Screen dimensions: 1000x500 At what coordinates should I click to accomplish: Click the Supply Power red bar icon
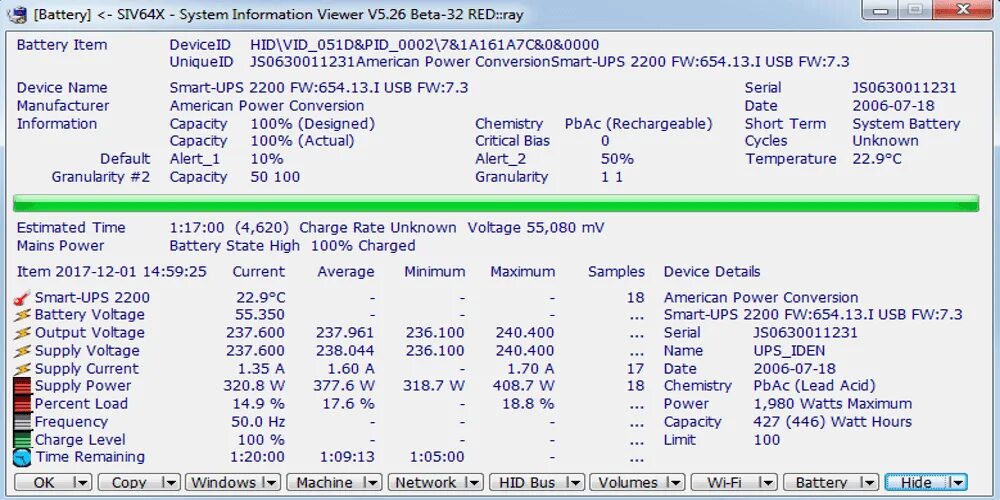click(x=22, y=386)
